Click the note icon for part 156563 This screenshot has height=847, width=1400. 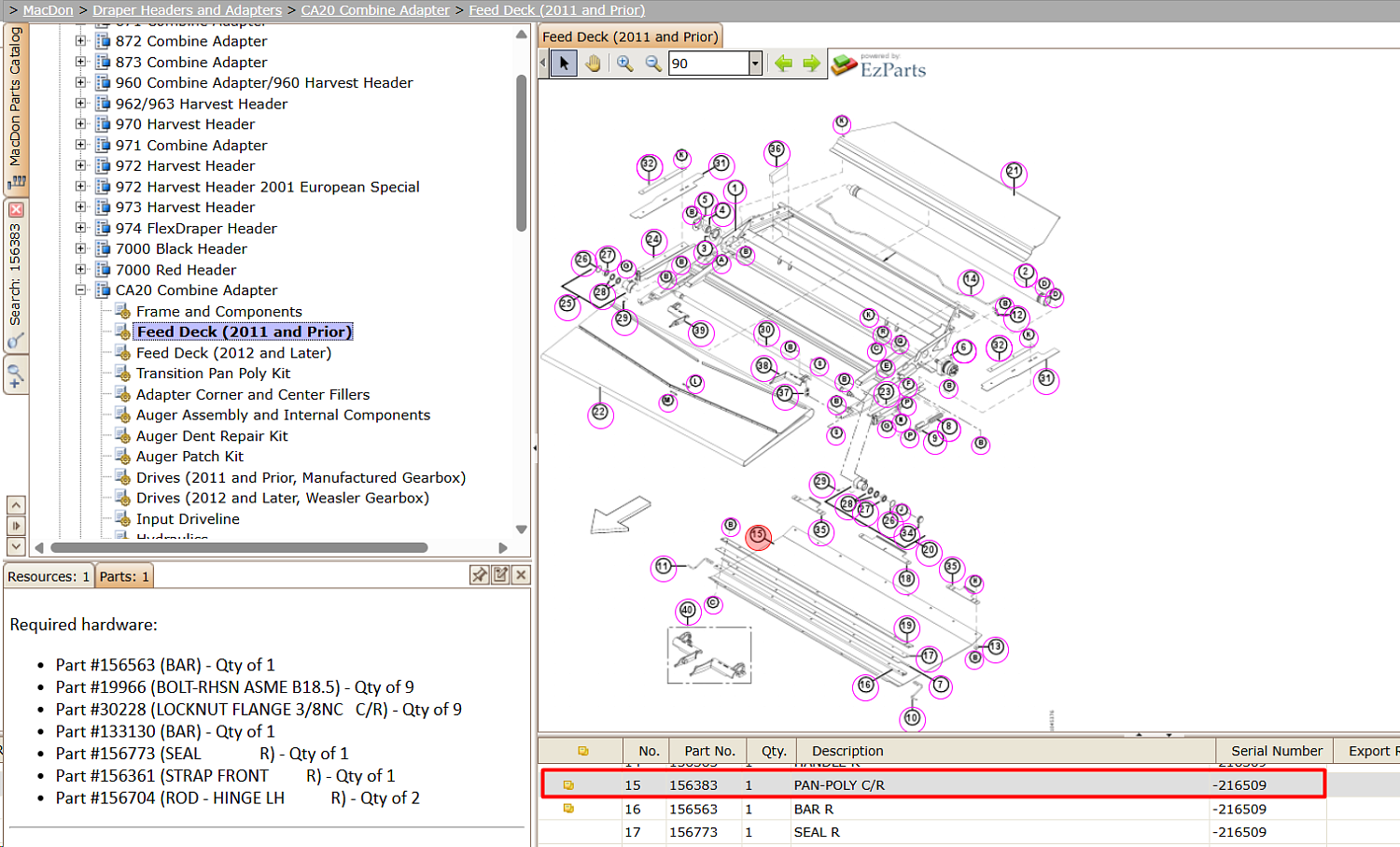[x=567, y=809]
